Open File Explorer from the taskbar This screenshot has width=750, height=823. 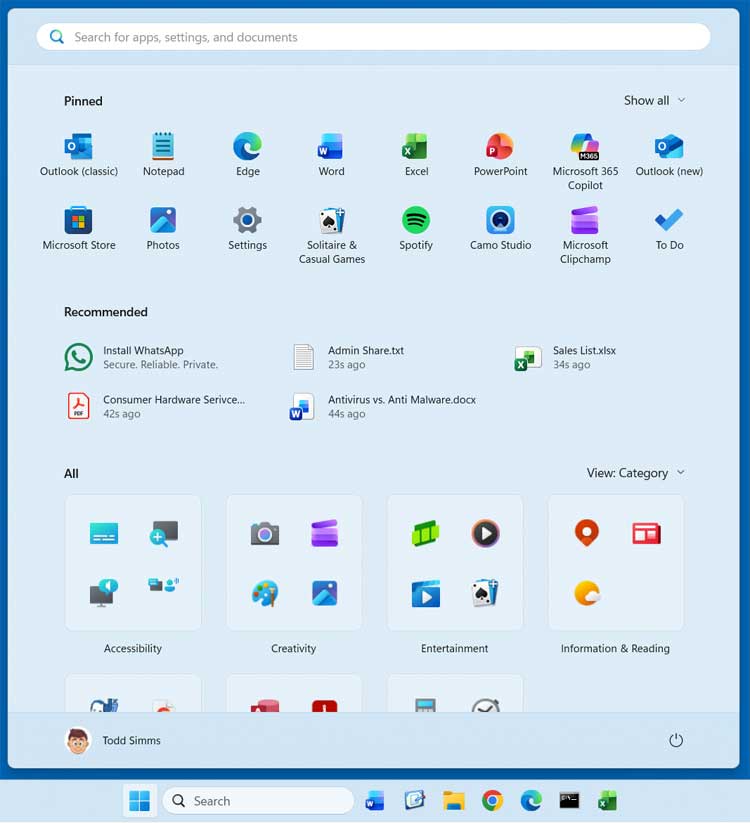click(x=453, y=801)
